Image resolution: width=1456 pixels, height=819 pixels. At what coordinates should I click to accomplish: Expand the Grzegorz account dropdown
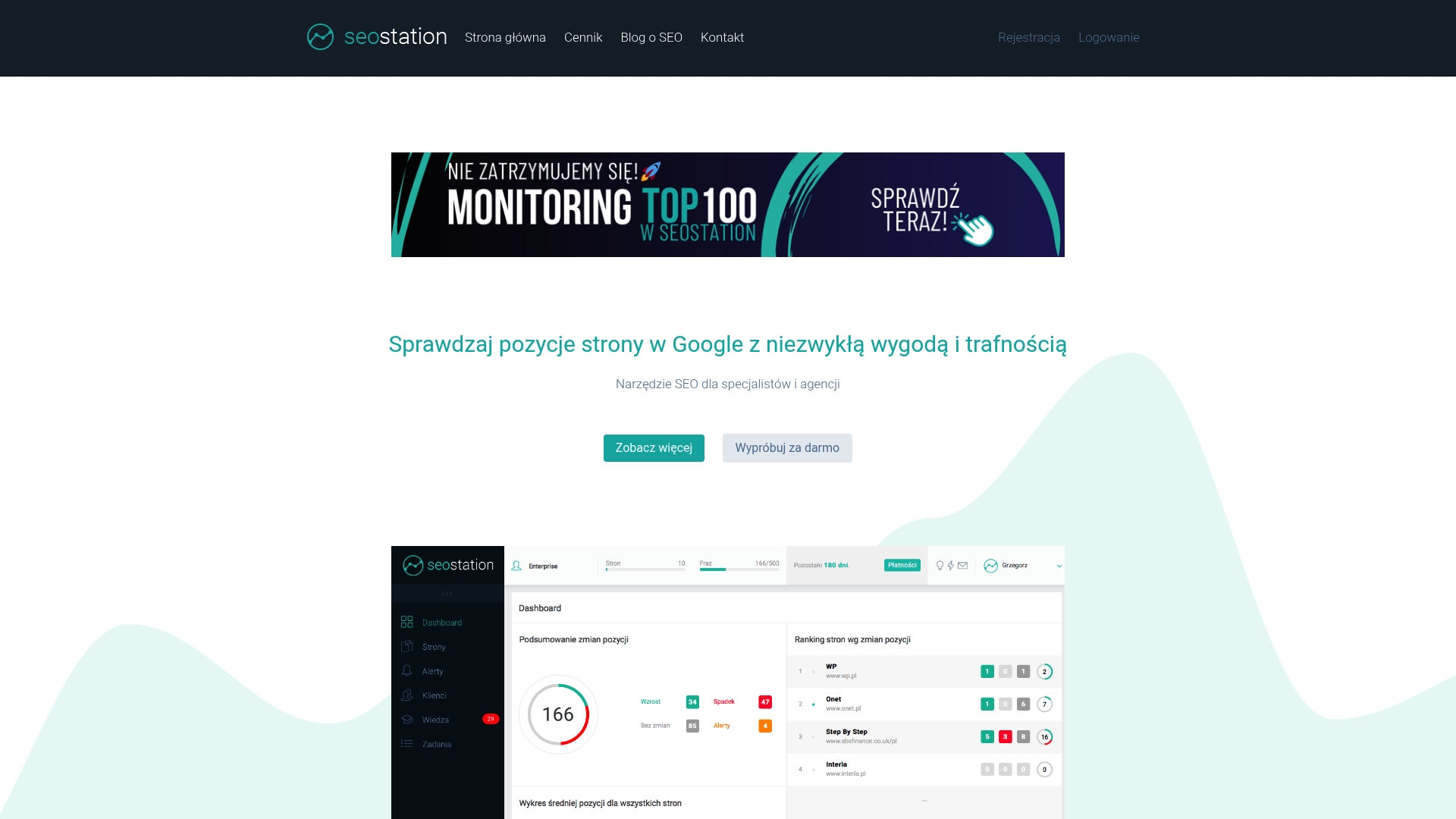pyautogui.click(x=1059, y=565)
